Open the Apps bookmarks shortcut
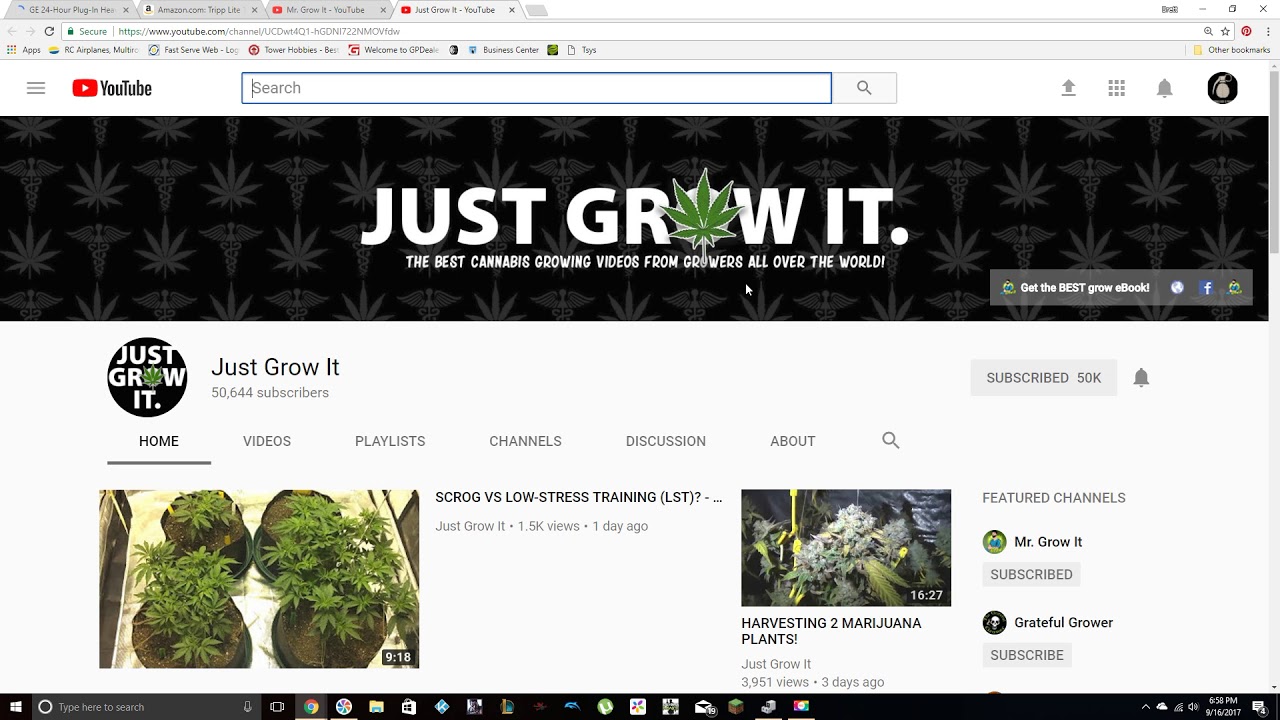This screenshot has width=1280, height=720. tap(24, 50)
